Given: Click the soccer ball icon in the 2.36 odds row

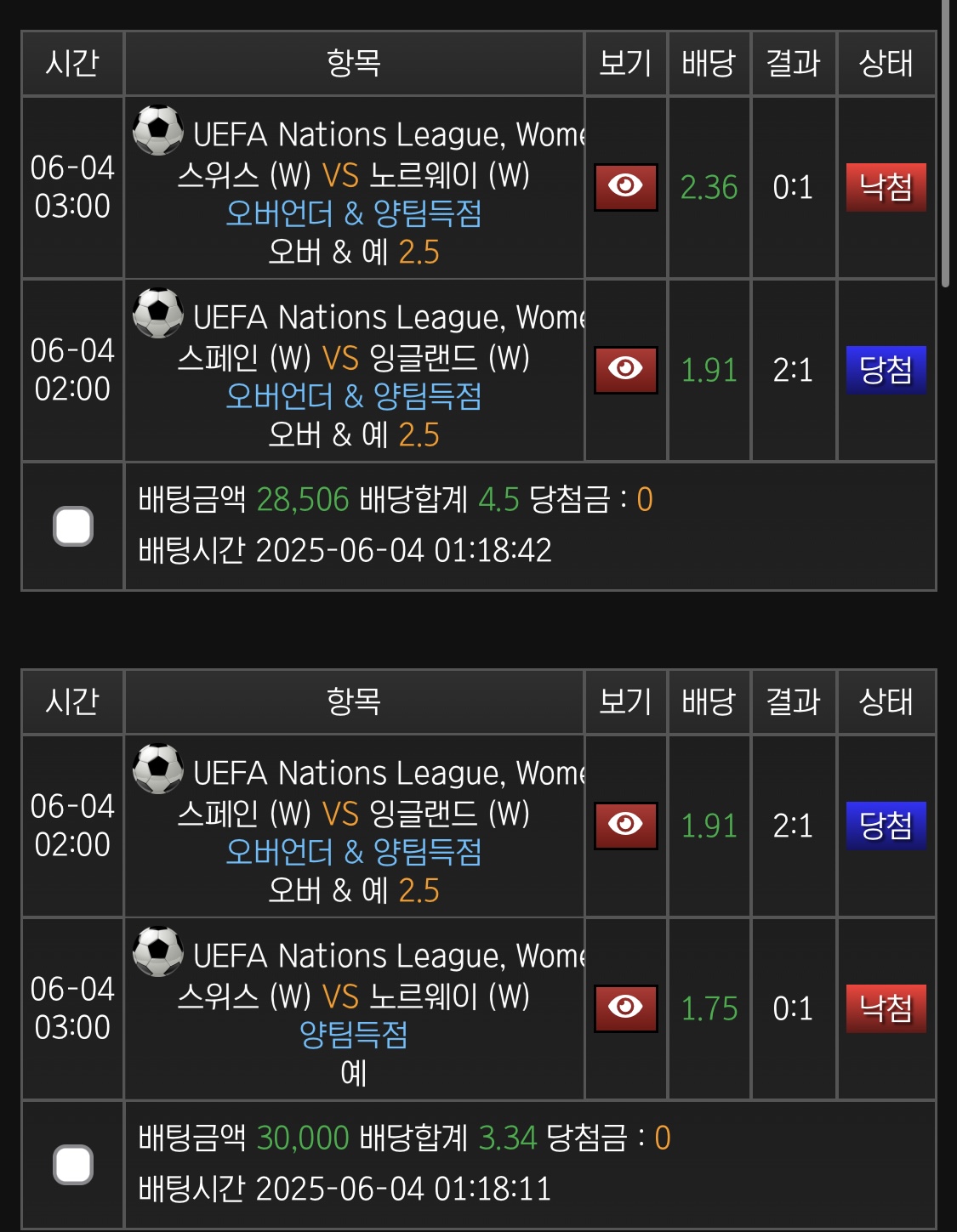Looking at the screenshot, I should [158, 130].
